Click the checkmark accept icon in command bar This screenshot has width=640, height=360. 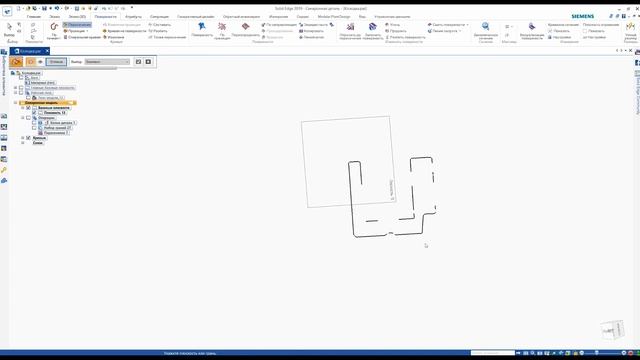coord(138,62)
